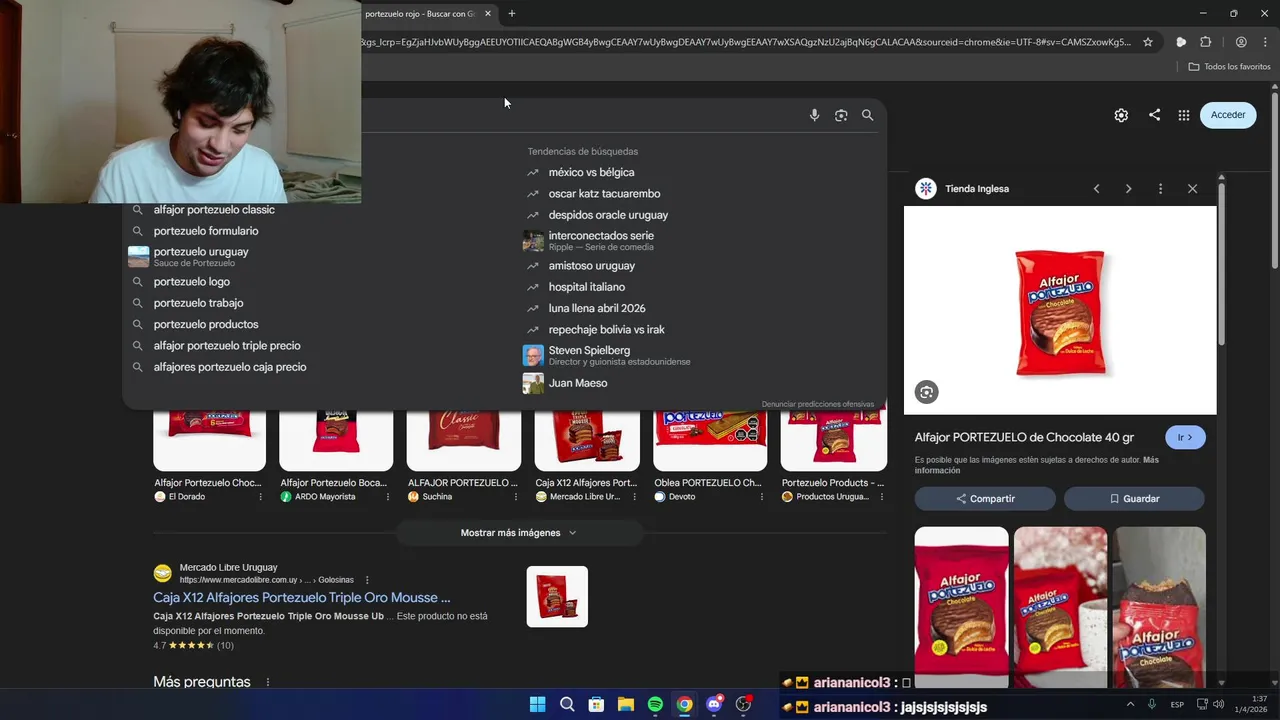Open Spotify from the taskbar
Viewport: 1280px width, 720px height.
tap(655, 704)
